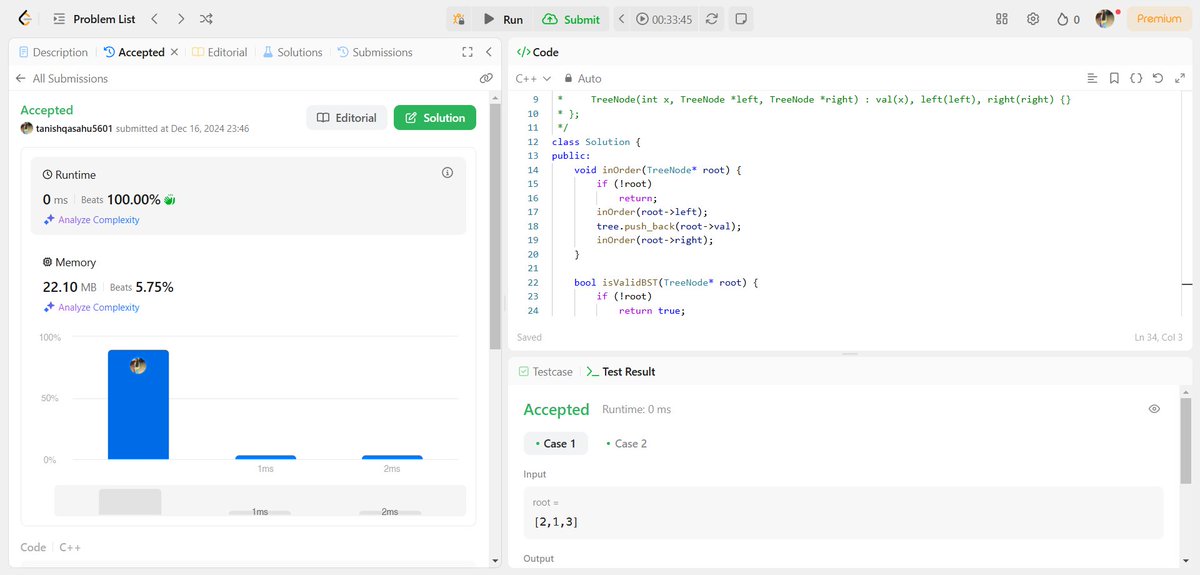The image size is (1200, 575).
Task: Click the tall blue 0ms runtime bar
Action: (138, 404)
